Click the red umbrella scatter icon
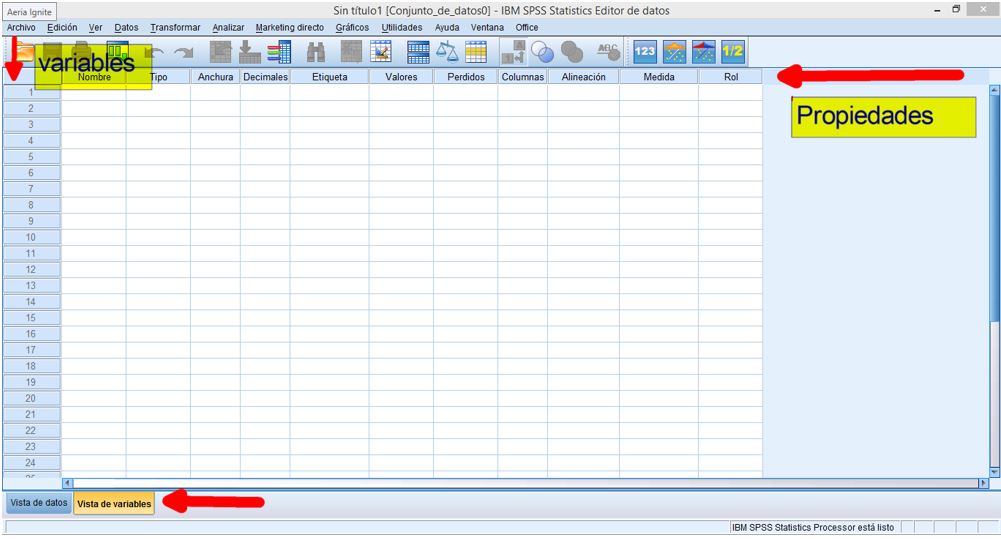The width and height of the screenshot is (1001, 539). [704, 52]
